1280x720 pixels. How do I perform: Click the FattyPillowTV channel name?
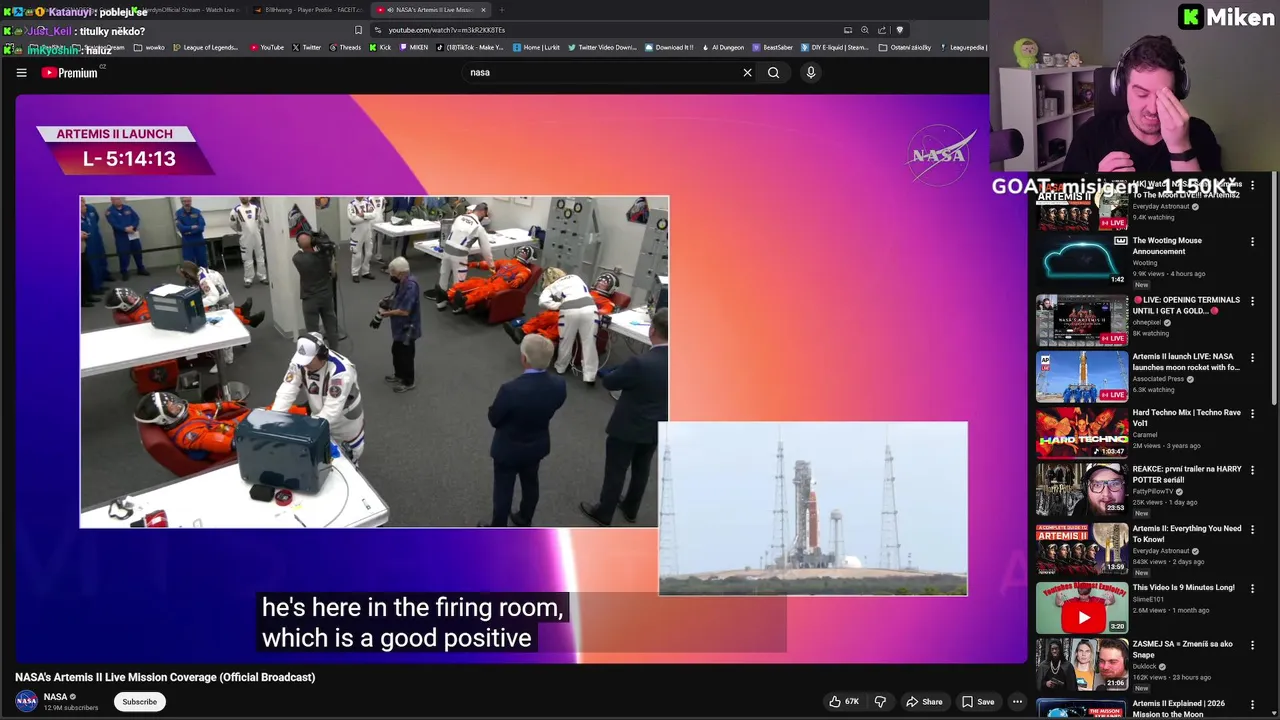tap(1154, 491)
